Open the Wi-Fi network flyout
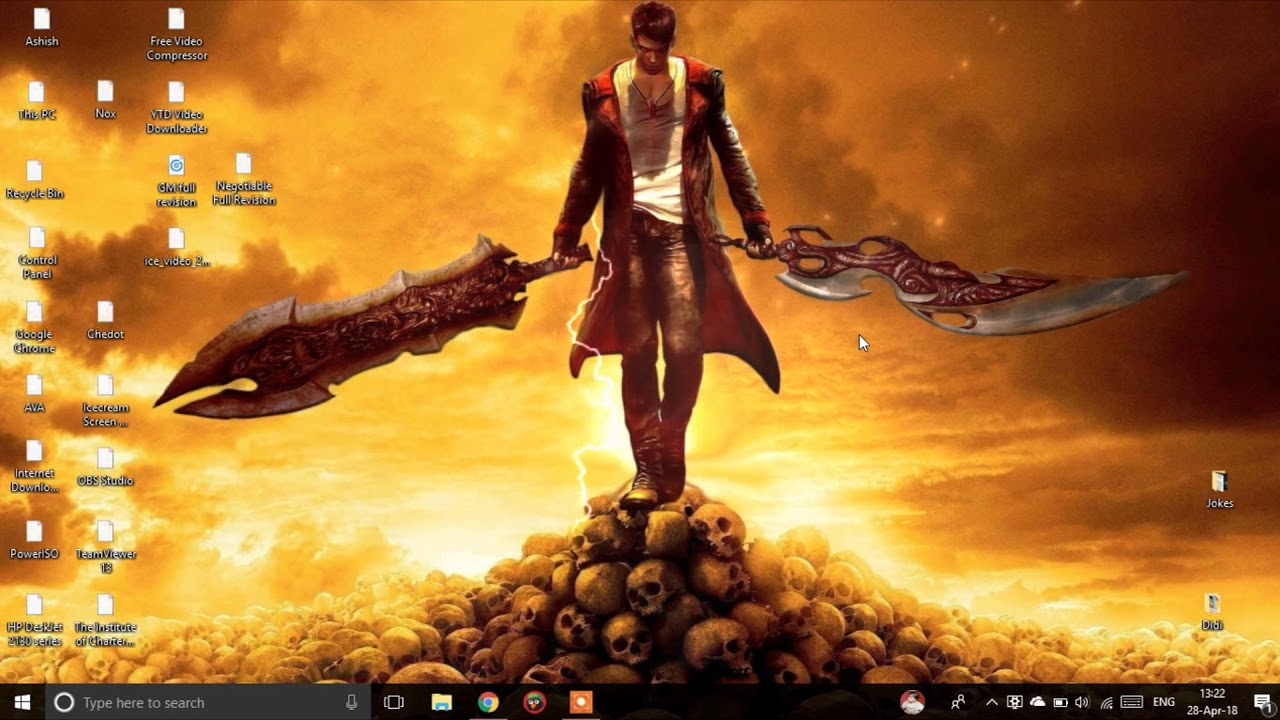Screen dimensions: 1280x720 point(1106,702)
